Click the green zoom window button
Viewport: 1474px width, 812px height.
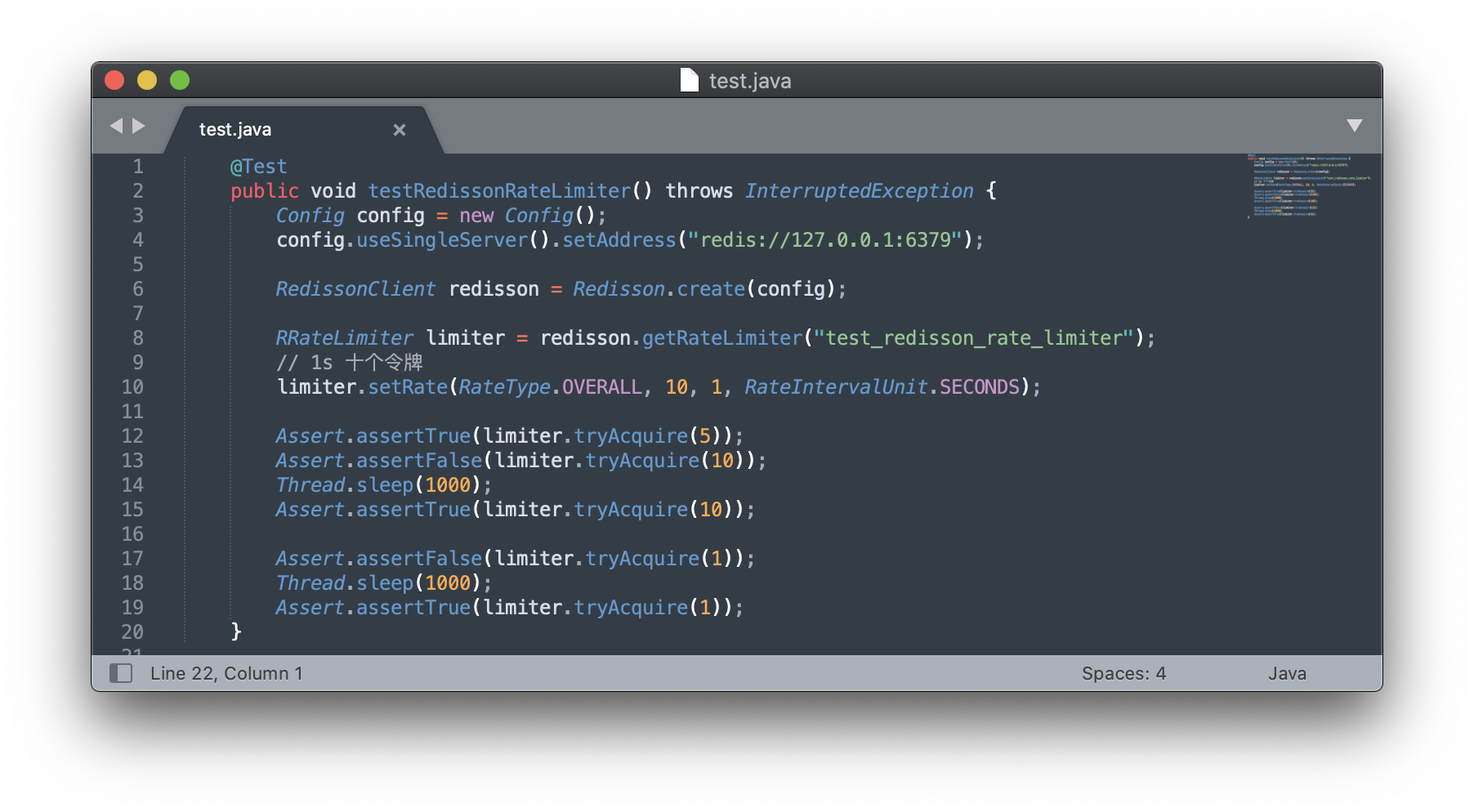pyautogui.click(x=180, y=80)
